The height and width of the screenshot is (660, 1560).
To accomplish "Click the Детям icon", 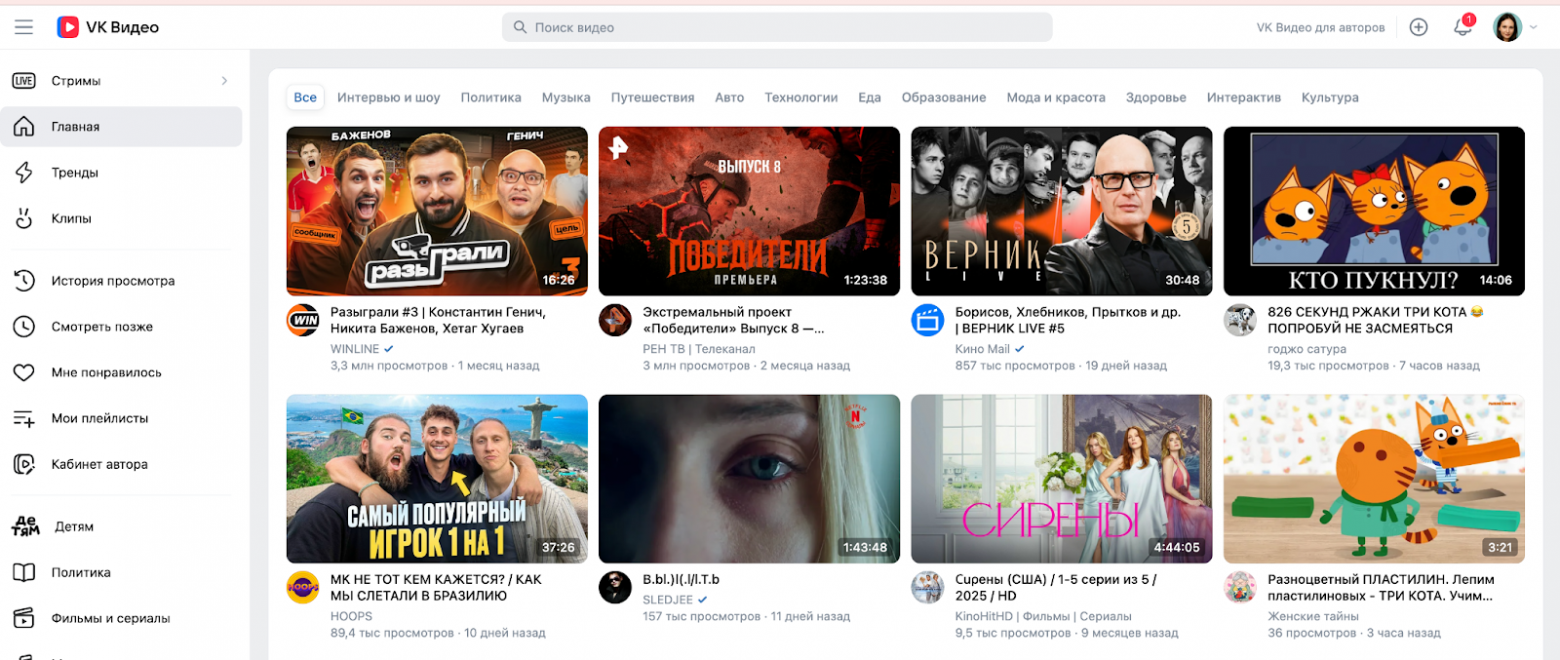I will pos(24,526).
